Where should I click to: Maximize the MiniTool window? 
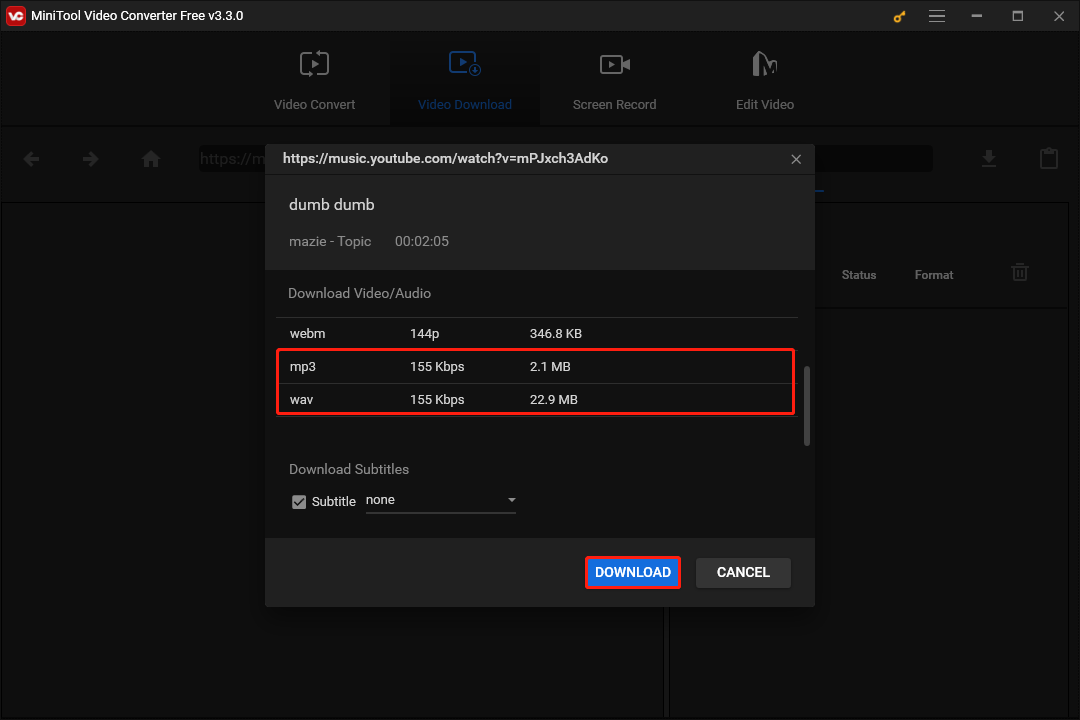pyautogui.click(x=1017, y=16)
